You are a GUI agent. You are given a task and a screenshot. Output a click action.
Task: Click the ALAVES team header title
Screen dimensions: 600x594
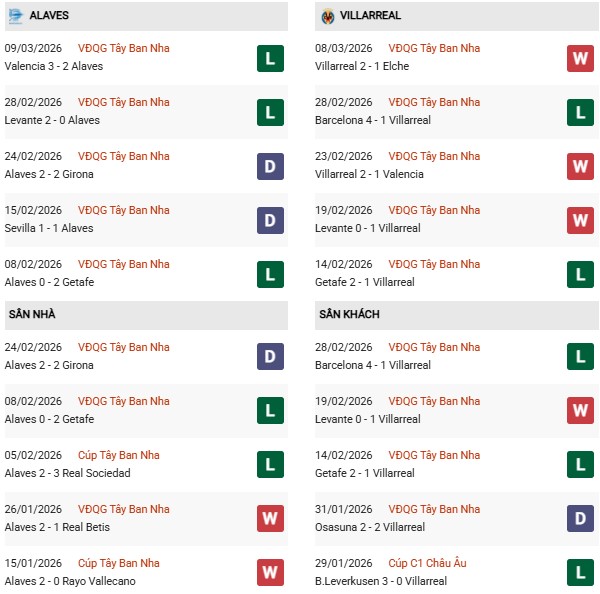click(49, 16)
